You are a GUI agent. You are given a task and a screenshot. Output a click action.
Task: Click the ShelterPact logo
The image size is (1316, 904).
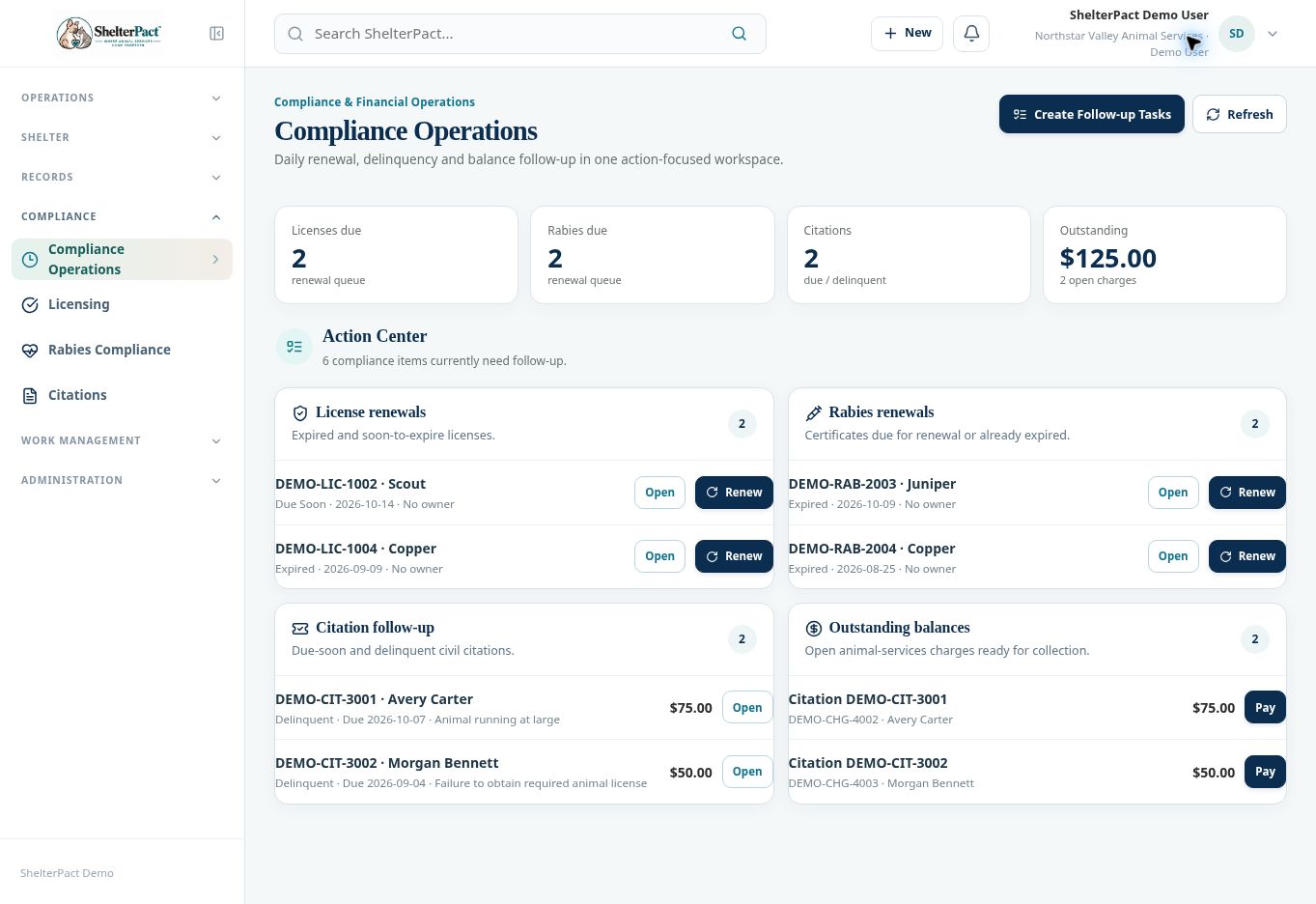(109, 34)
